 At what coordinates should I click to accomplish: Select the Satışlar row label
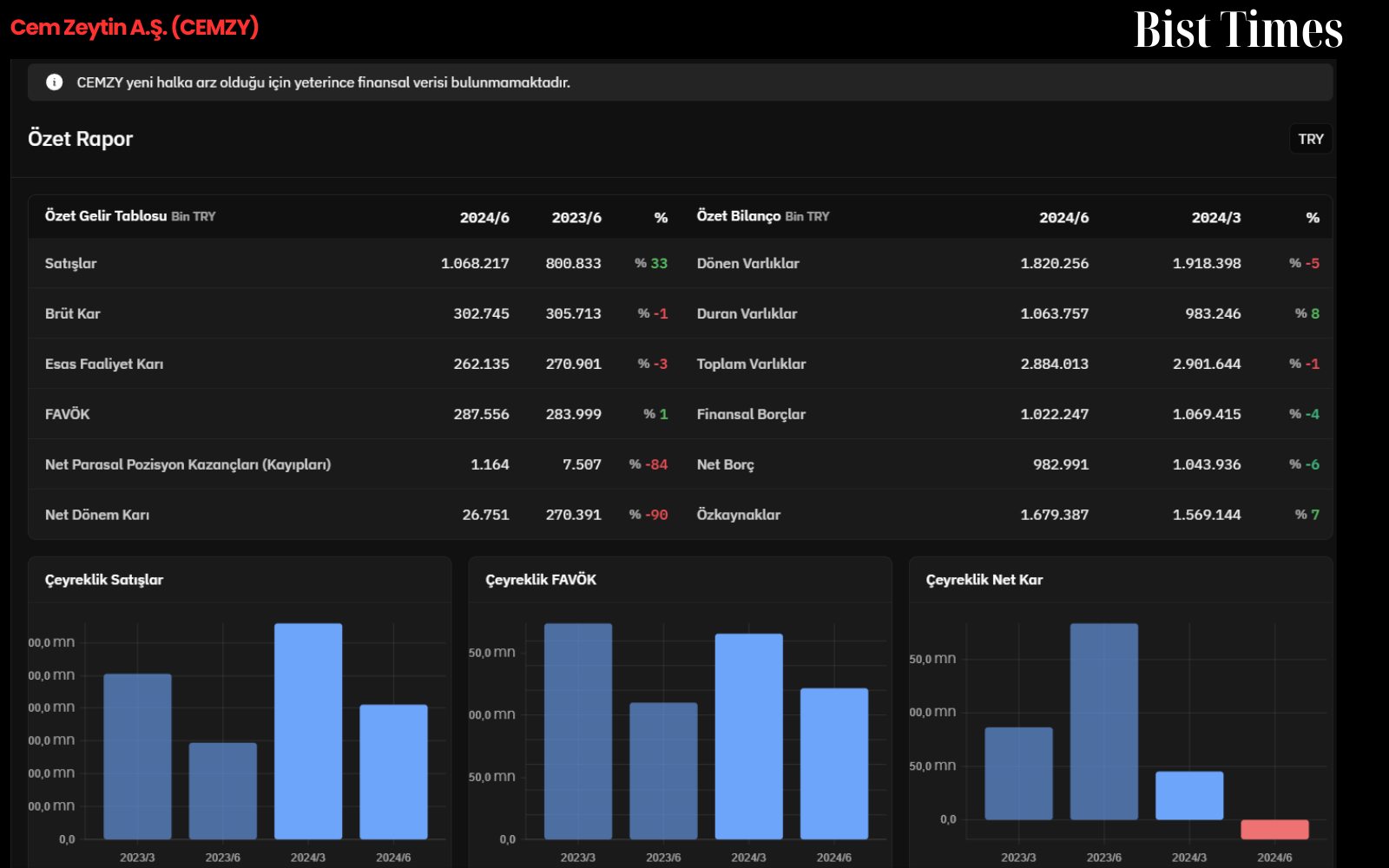70,264
